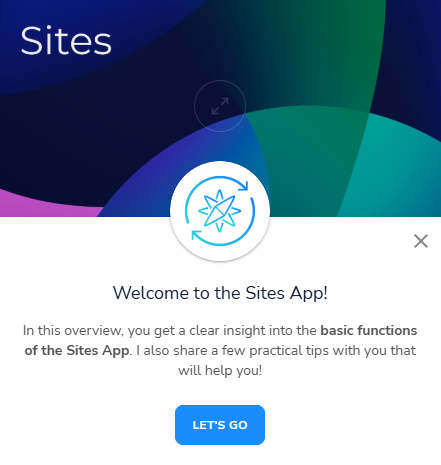
Task: Click the text In this overview
Action: [70, 331]
